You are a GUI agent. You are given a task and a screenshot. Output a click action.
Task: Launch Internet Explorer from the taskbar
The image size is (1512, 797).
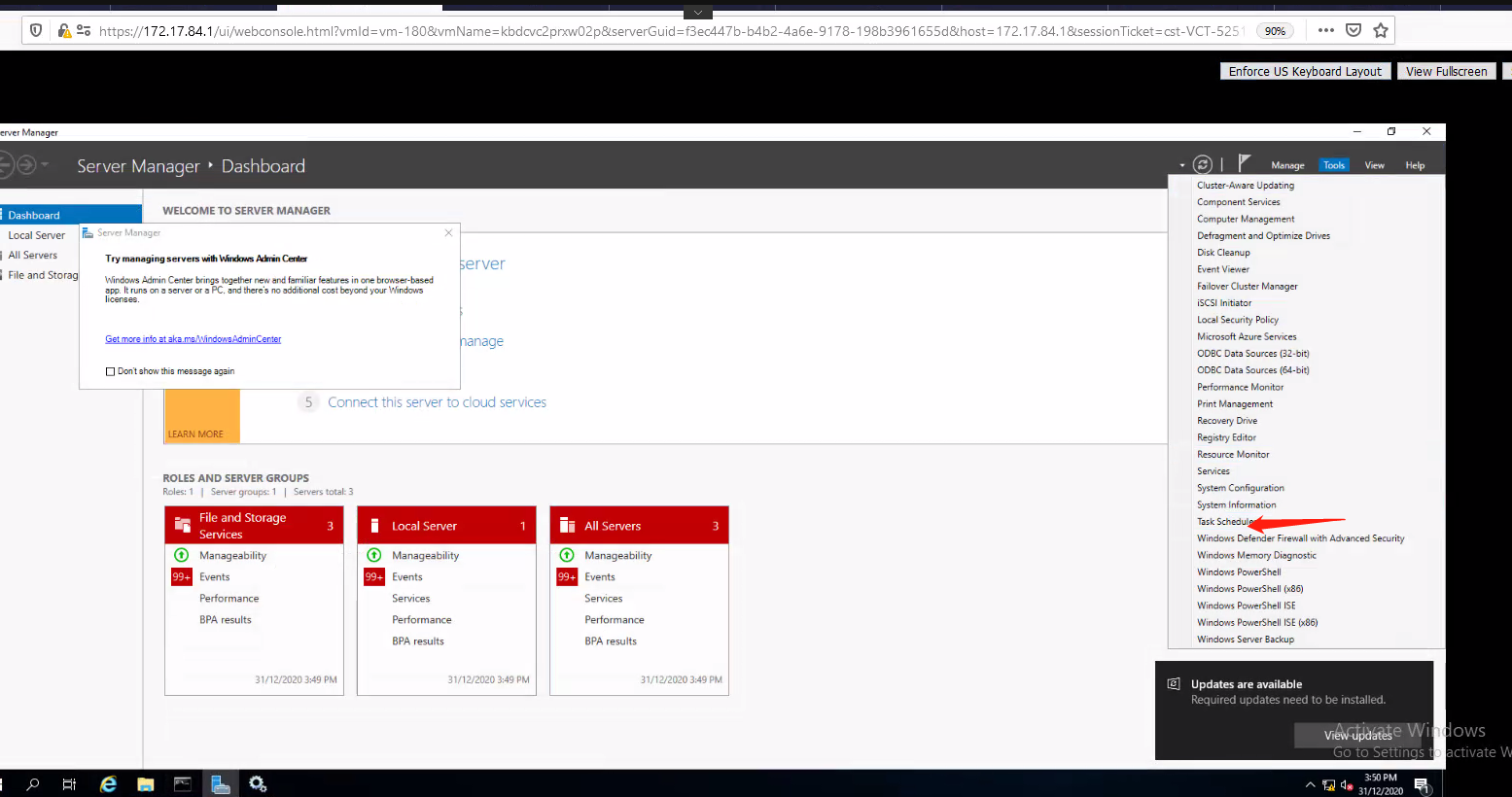pyautogui.click(x=108, y=783)
